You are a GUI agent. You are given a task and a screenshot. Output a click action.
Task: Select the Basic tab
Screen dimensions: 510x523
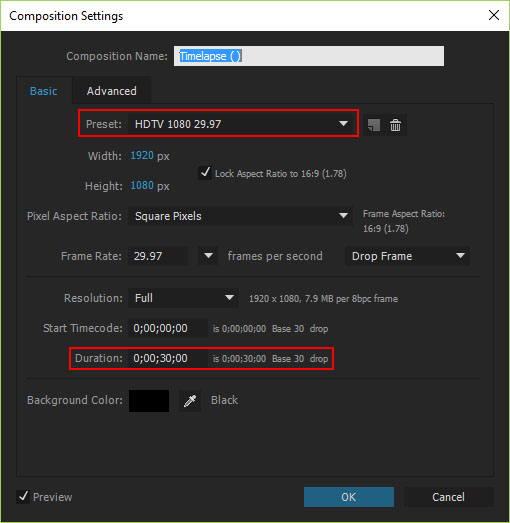[44, 91]
